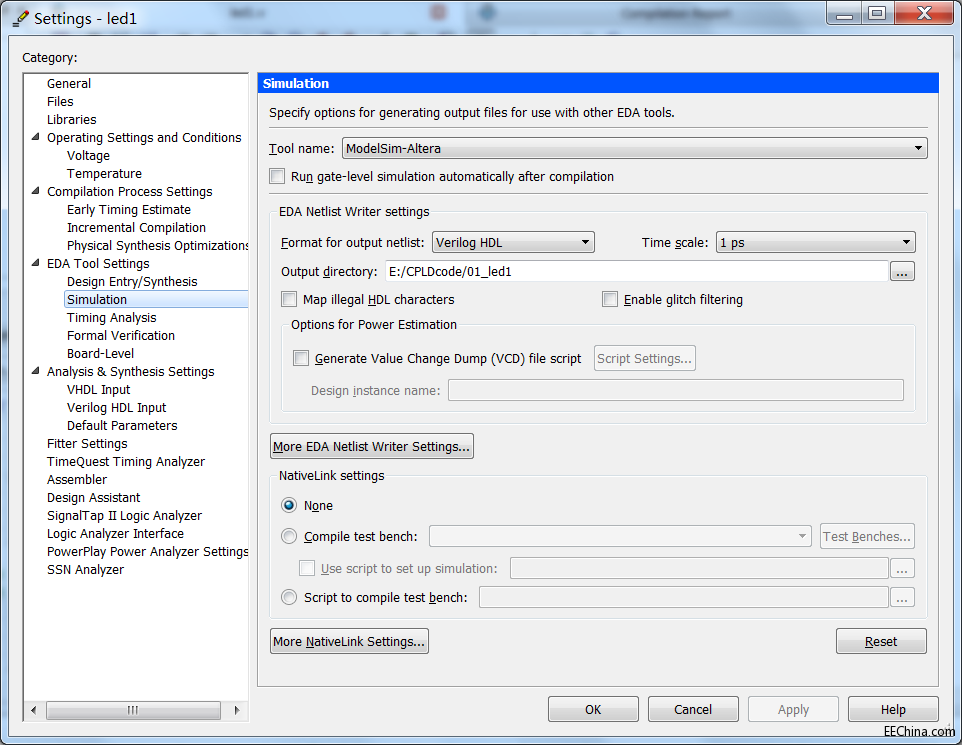Choose Script to compile test bench radio
Viewport: 962px width, 745px height.
coord(289,598)
